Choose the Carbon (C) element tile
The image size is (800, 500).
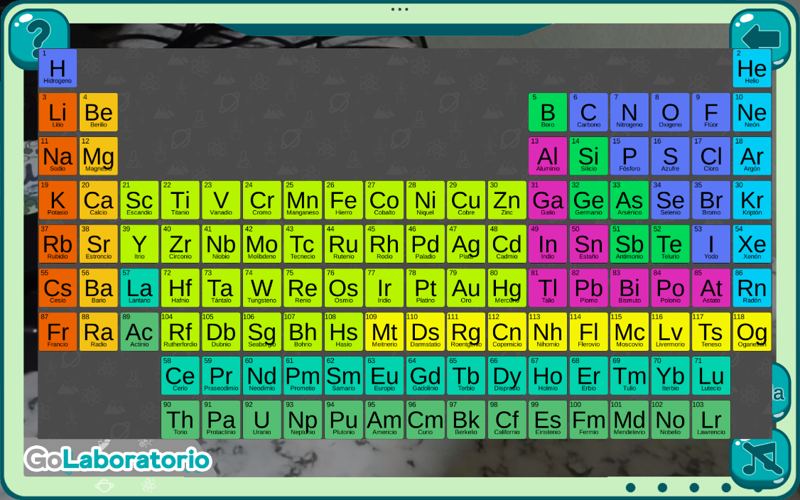pos(588,112)
